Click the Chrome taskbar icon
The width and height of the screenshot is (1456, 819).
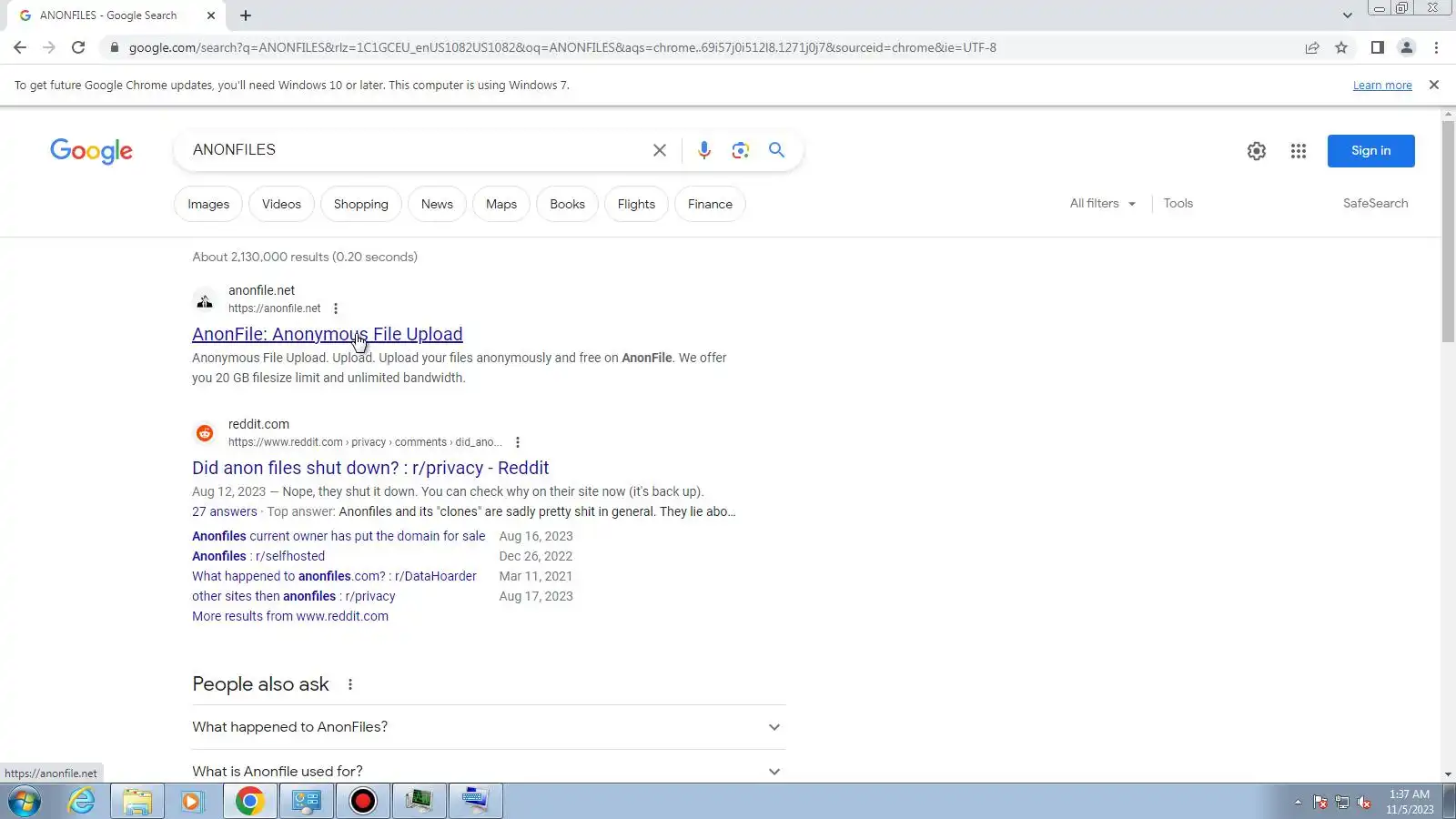[x=249, y=802]
